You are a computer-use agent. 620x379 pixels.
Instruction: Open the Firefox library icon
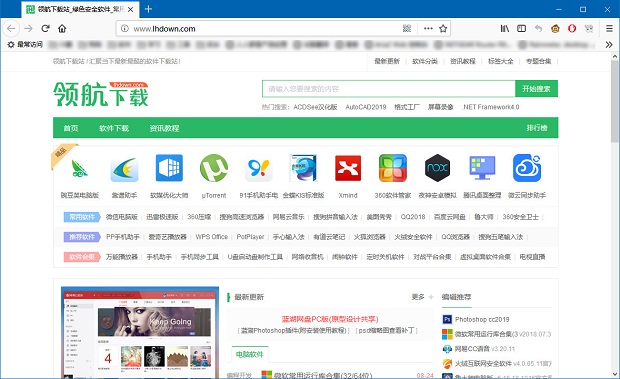505,28
